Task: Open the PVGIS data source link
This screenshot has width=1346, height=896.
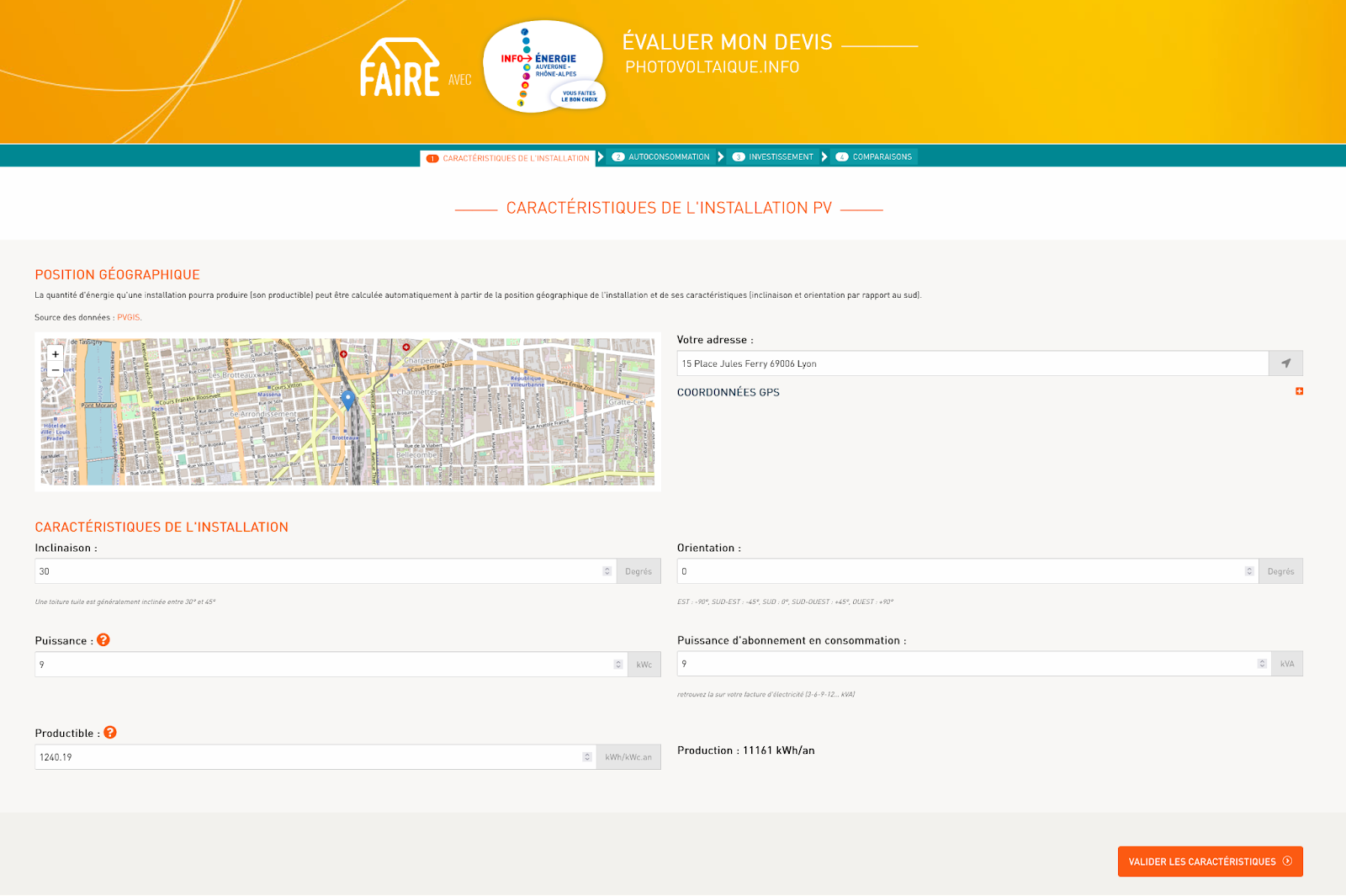Action: point(128,317)
